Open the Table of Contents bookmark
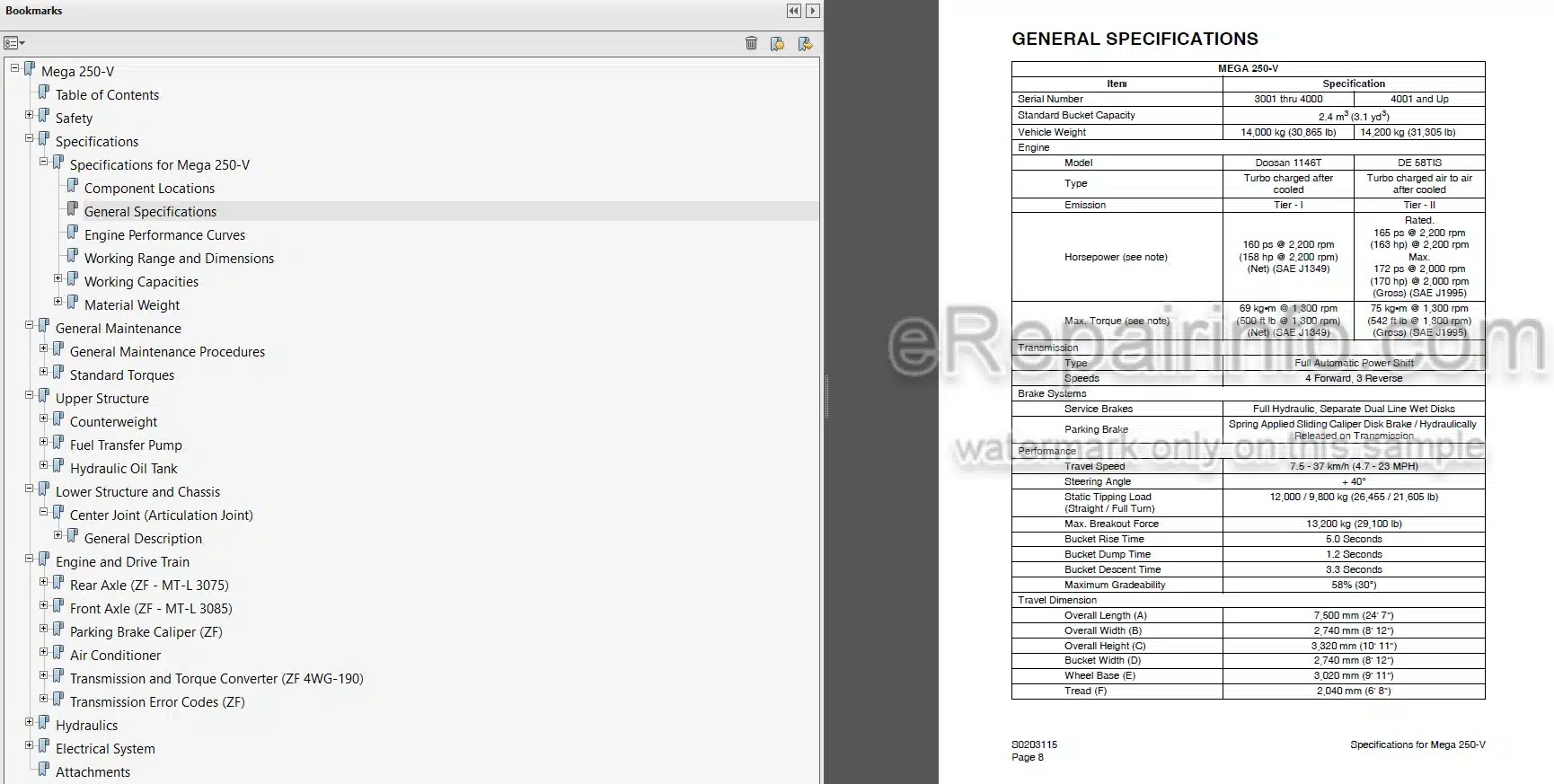The width and height of the screenshot is (1554, 784). click(x=107, y=95)
